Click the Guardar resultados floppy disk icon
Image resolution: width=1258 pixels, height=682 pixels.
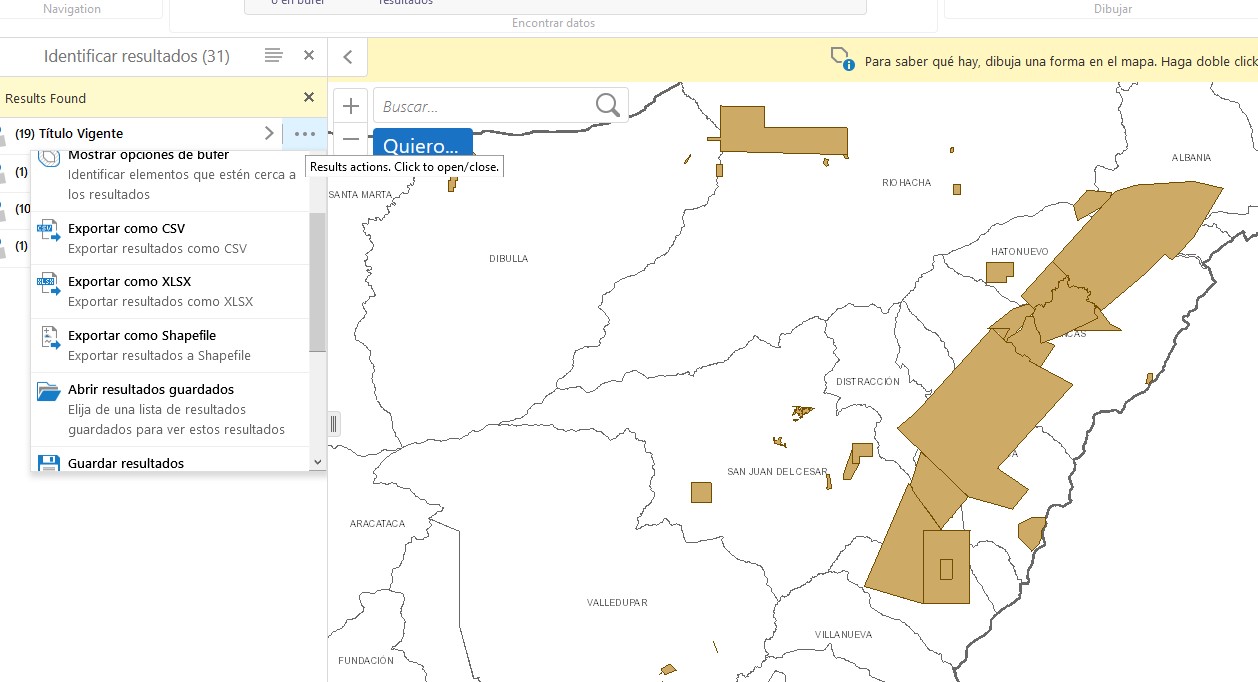pyautogui.click(x=48, y=463)
